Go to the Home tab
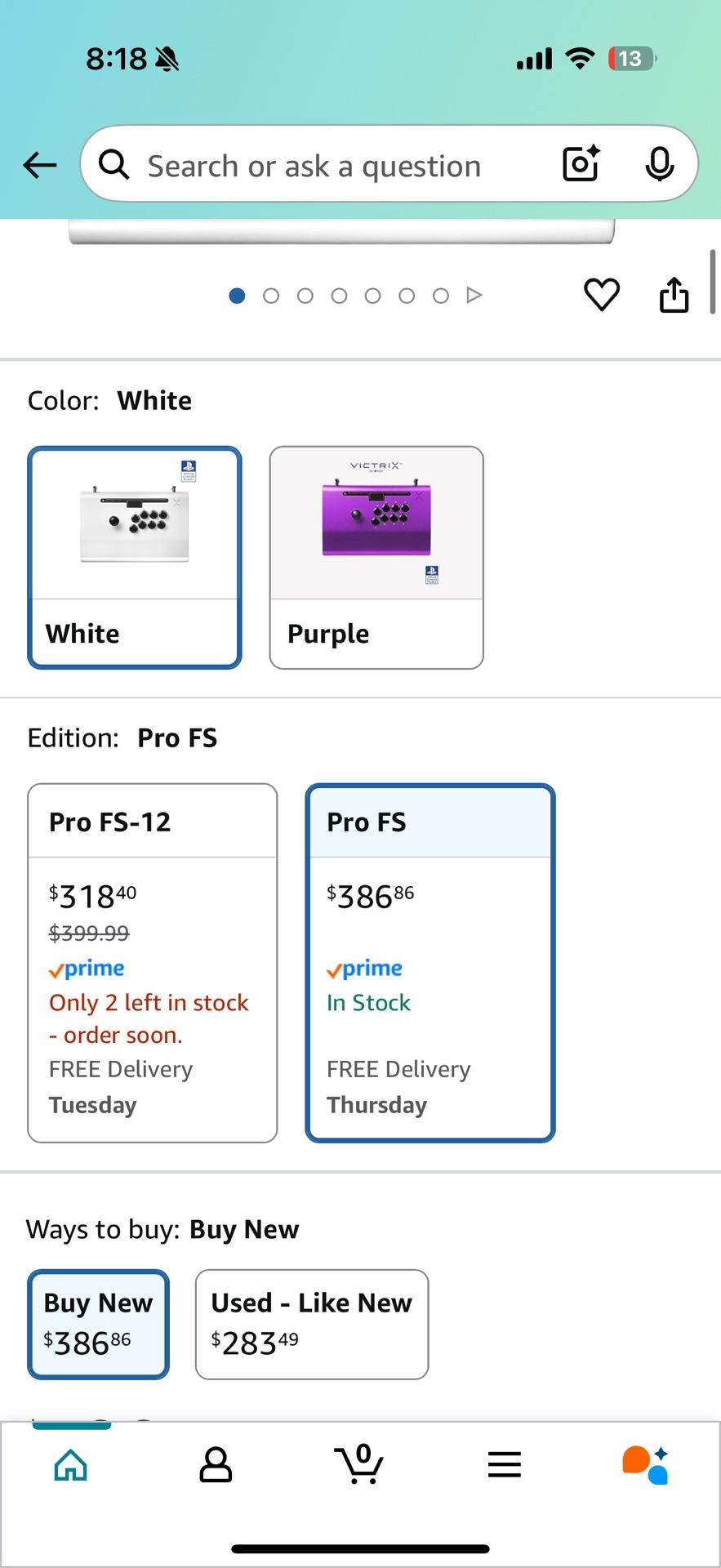This screenshot has height=1568, width=721. (x=71, y=1464)
